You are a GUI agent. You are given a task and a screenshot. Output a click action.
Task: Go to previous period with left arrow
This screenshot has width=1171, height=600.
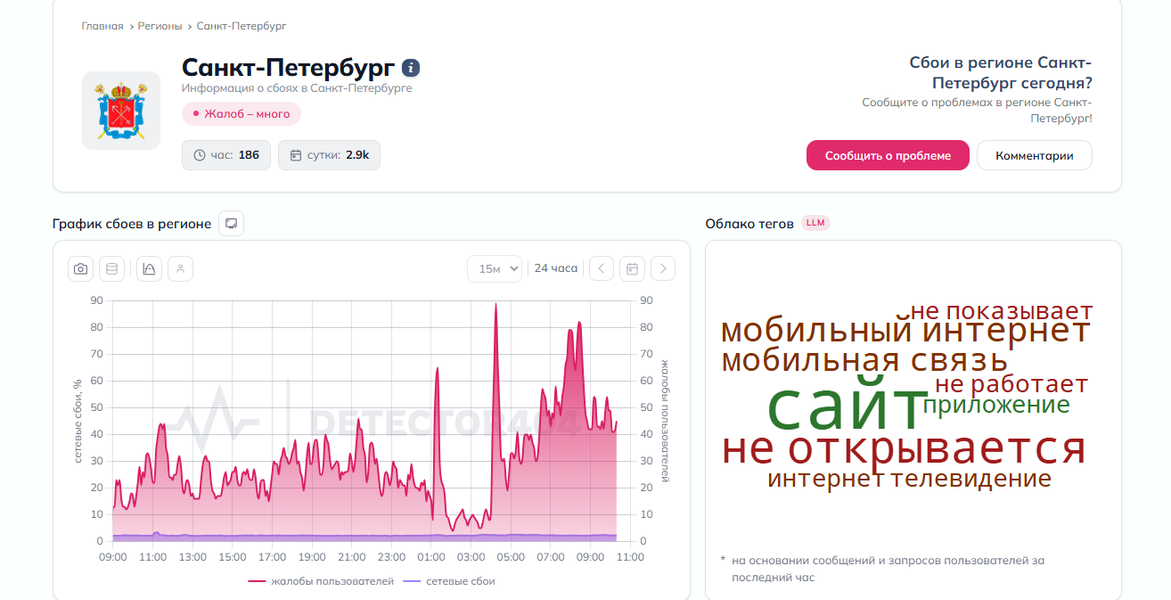601,269
